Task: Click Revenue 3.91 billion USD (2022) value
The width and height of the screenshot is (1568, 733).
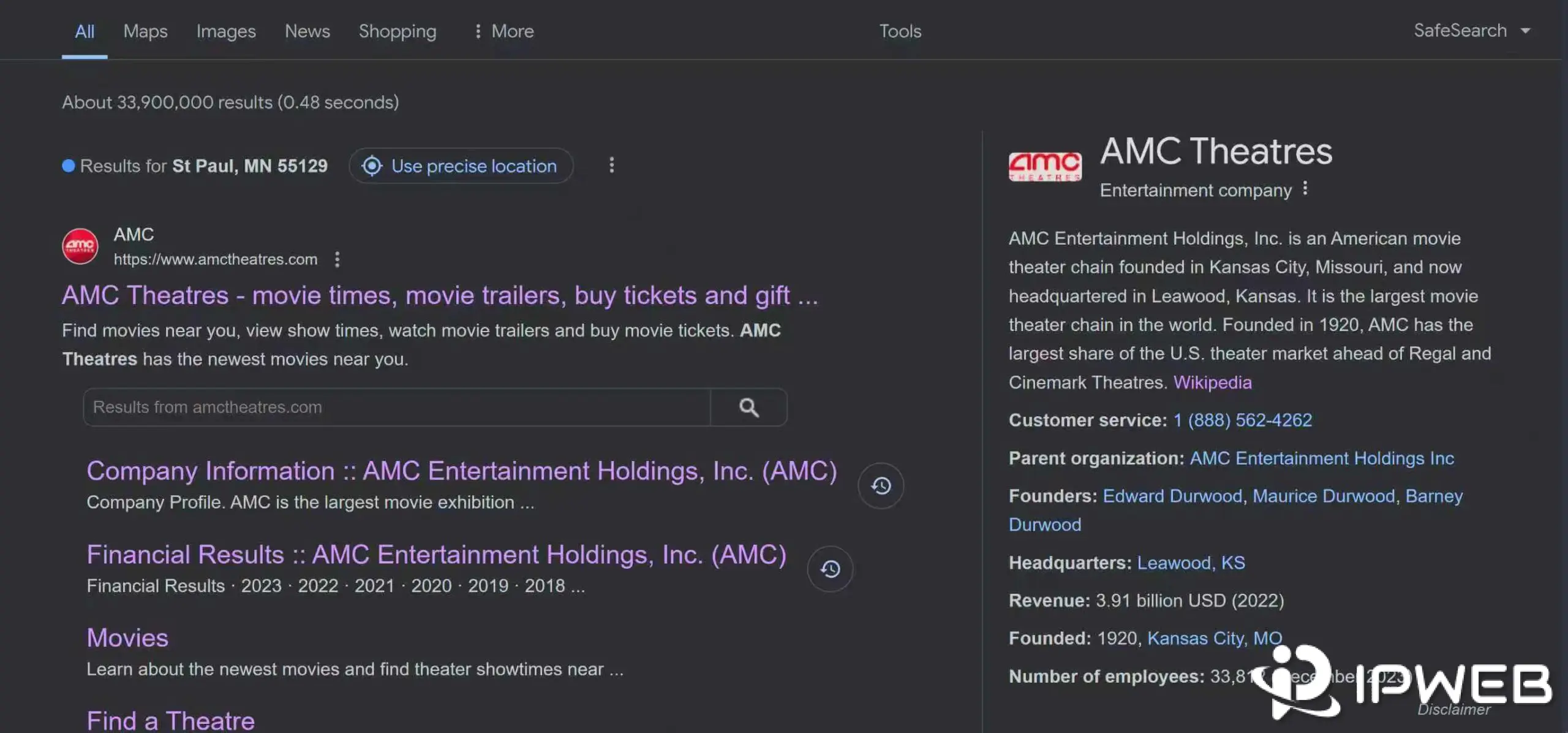Action: (x=1189, y=601)
